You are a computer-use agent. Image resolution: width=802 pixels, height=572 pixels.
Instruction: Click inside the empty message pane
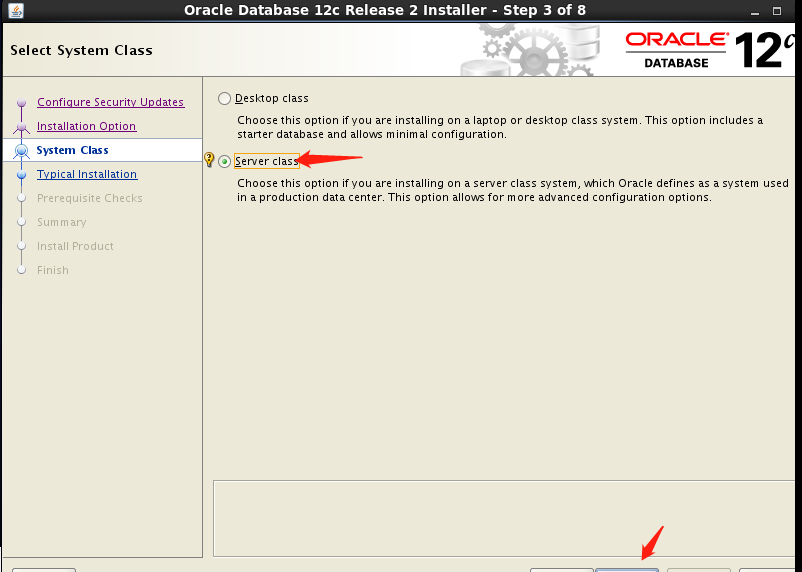[x=504, y=518]
